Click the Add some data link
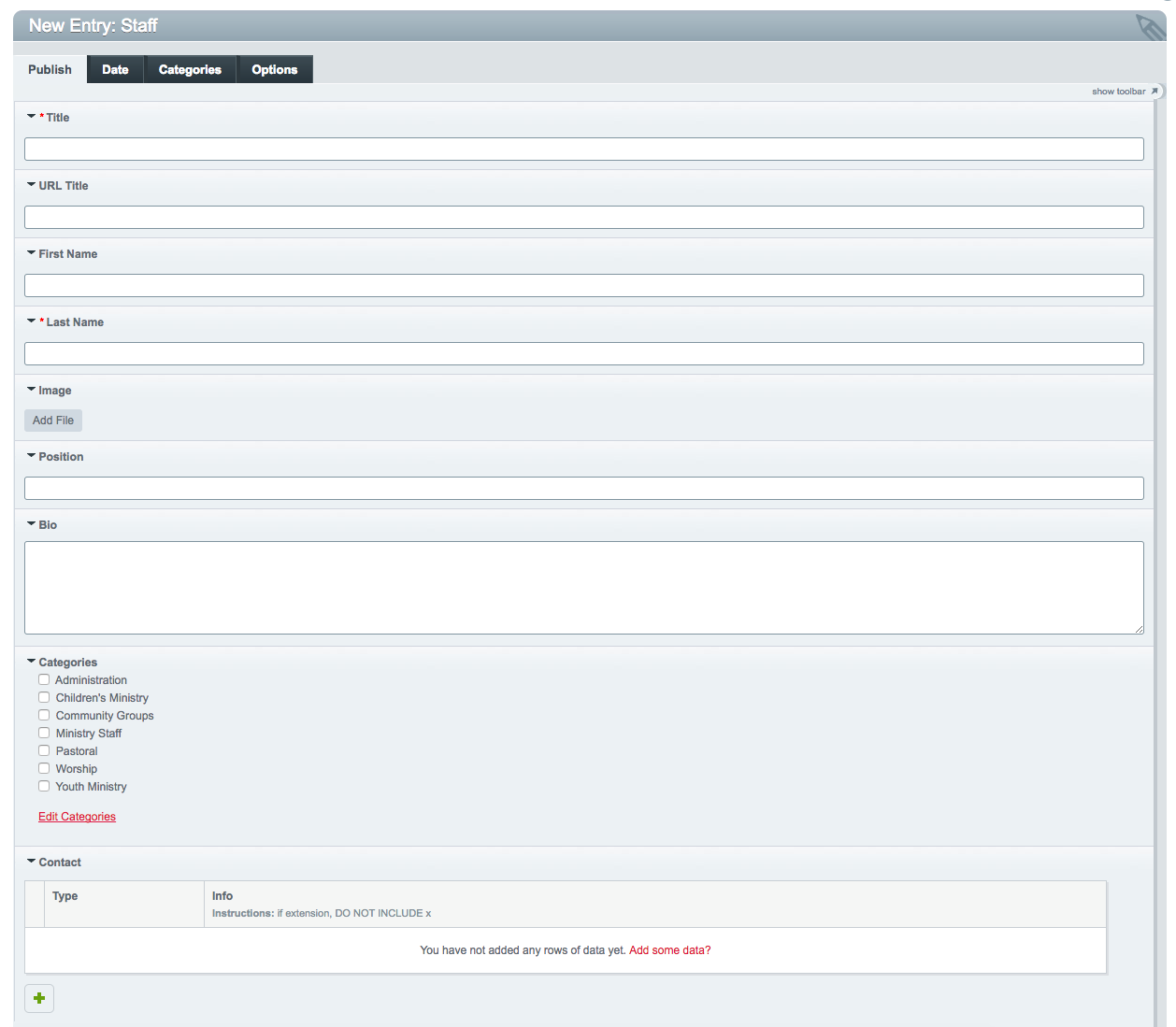This screenshot has height=1027, width=1176. click(x=669, y=949)
